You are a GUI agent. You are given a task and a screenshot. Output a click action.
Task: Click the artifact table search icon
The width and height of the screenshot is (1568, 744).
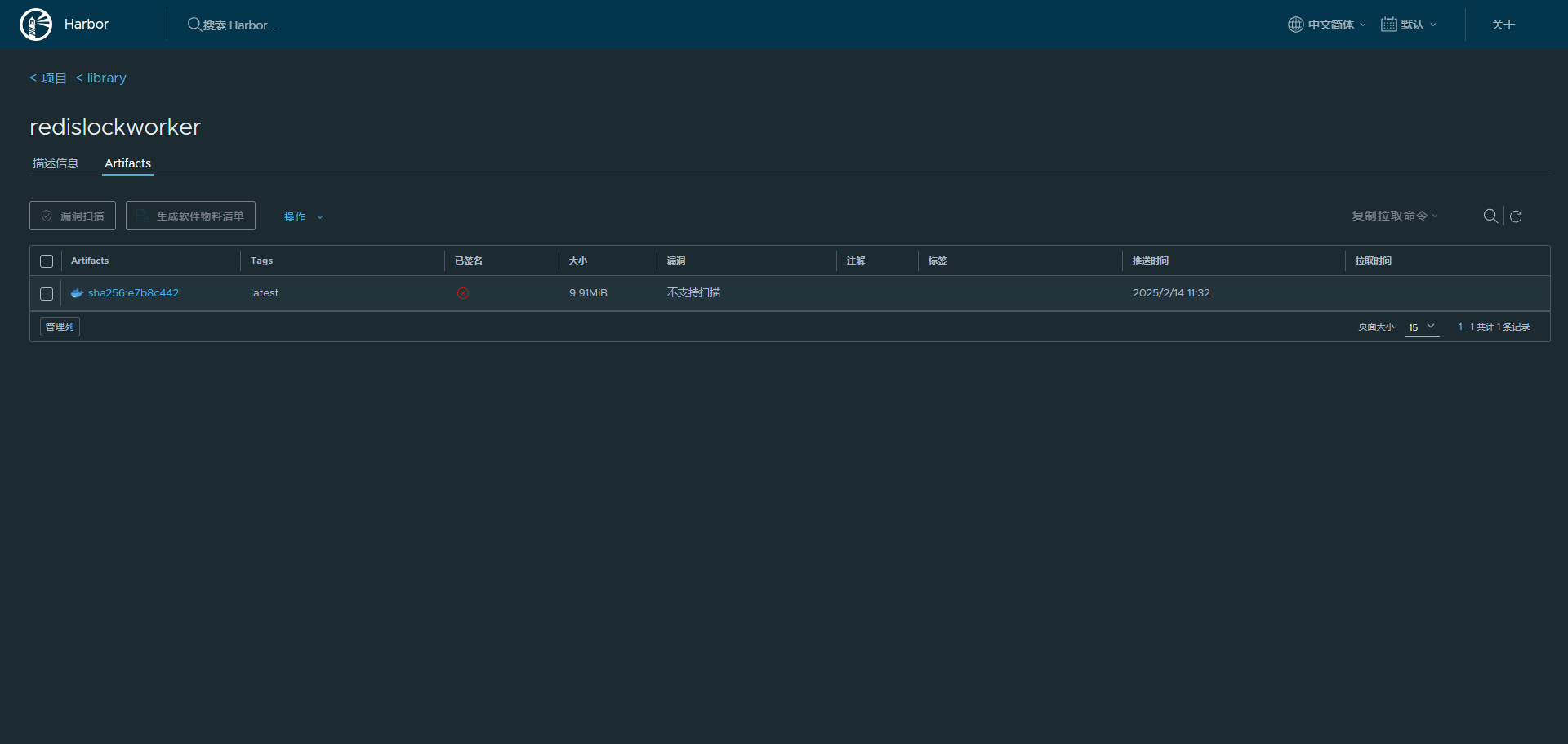(1490, 216)
